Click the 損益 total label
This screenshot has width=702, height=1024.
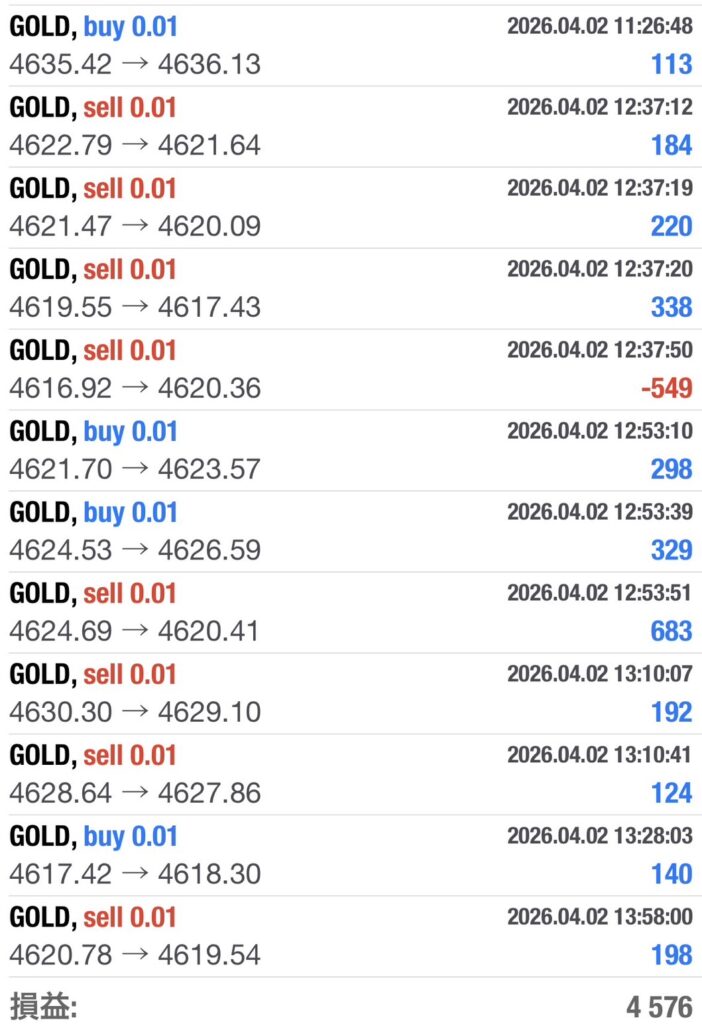tap(44, 1005)
